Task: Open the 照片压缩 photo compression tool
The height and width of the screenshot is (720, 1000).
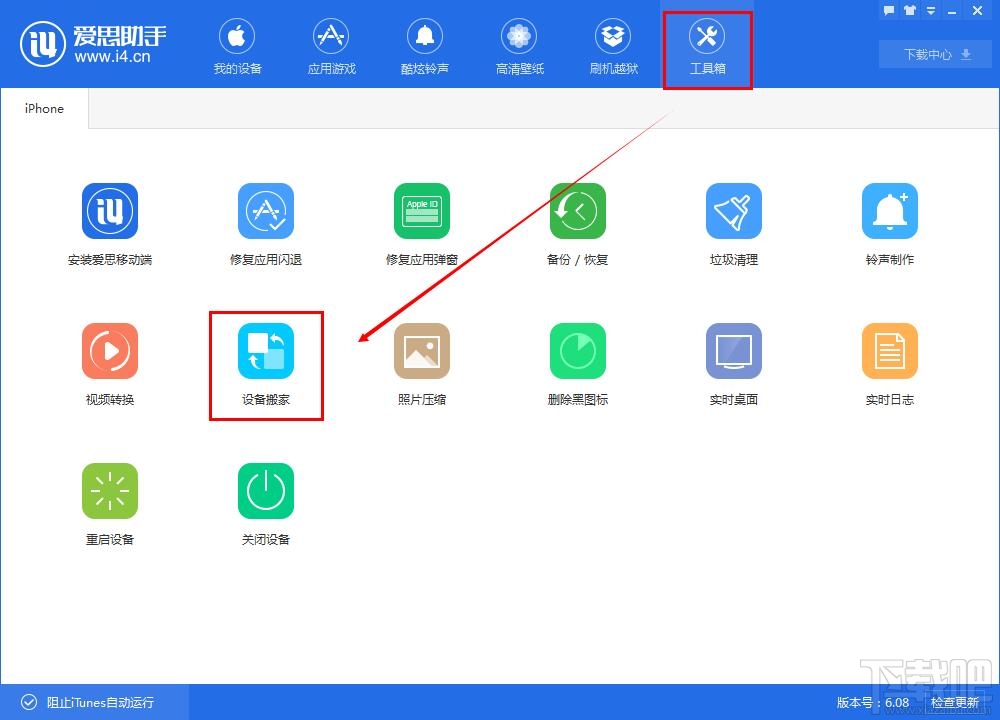Action: [422, 351]
